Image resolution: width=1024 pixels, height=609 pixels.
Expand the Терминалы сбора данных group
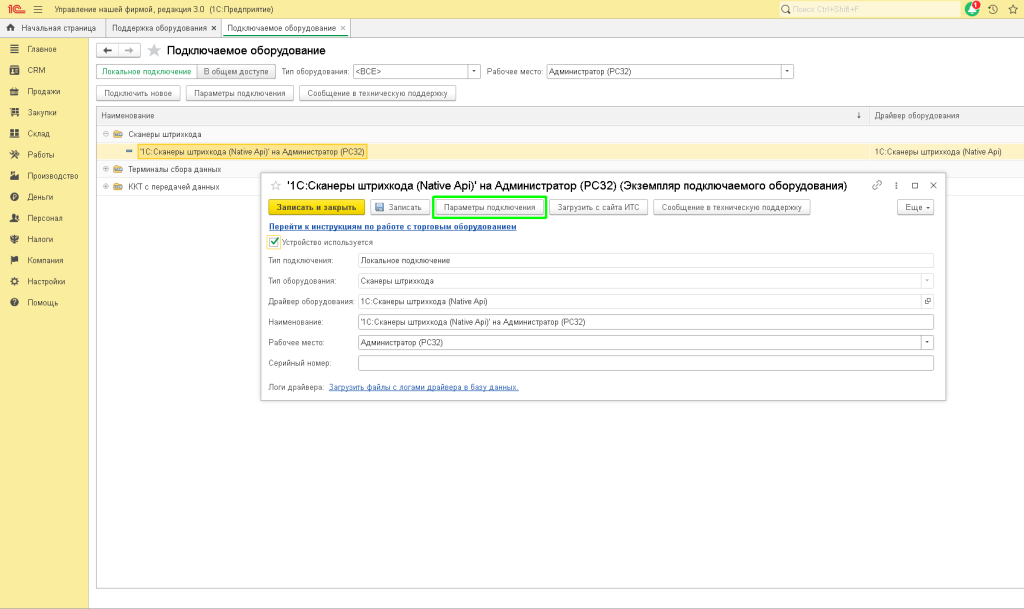coord(105,169)
